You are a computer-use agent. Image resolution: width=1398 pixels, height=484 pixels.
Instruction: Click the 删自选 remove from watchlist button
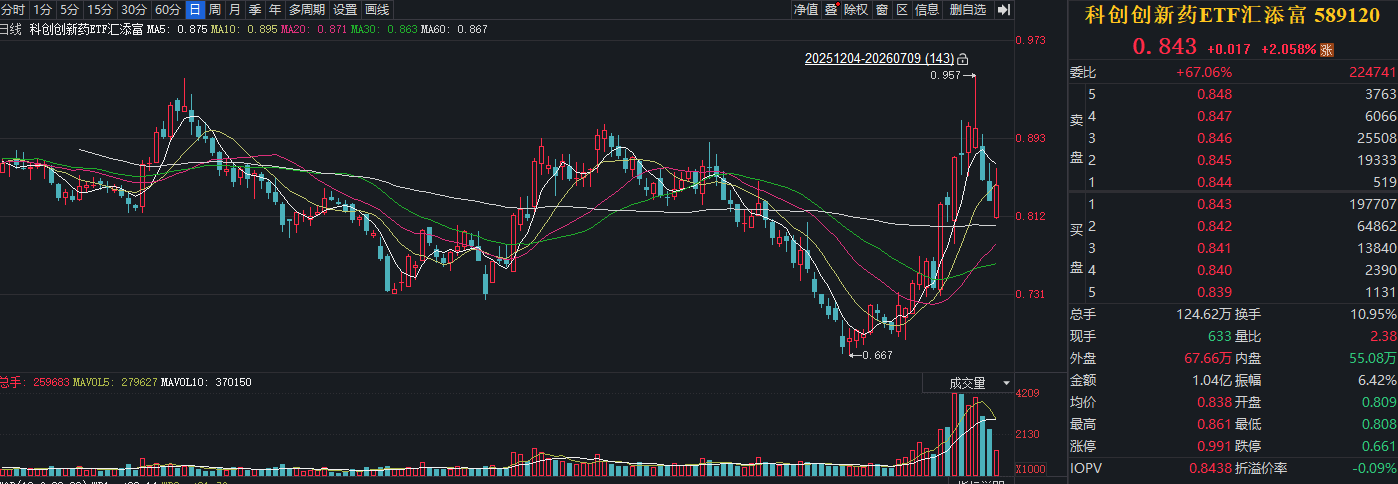click(x=968, y=9)
